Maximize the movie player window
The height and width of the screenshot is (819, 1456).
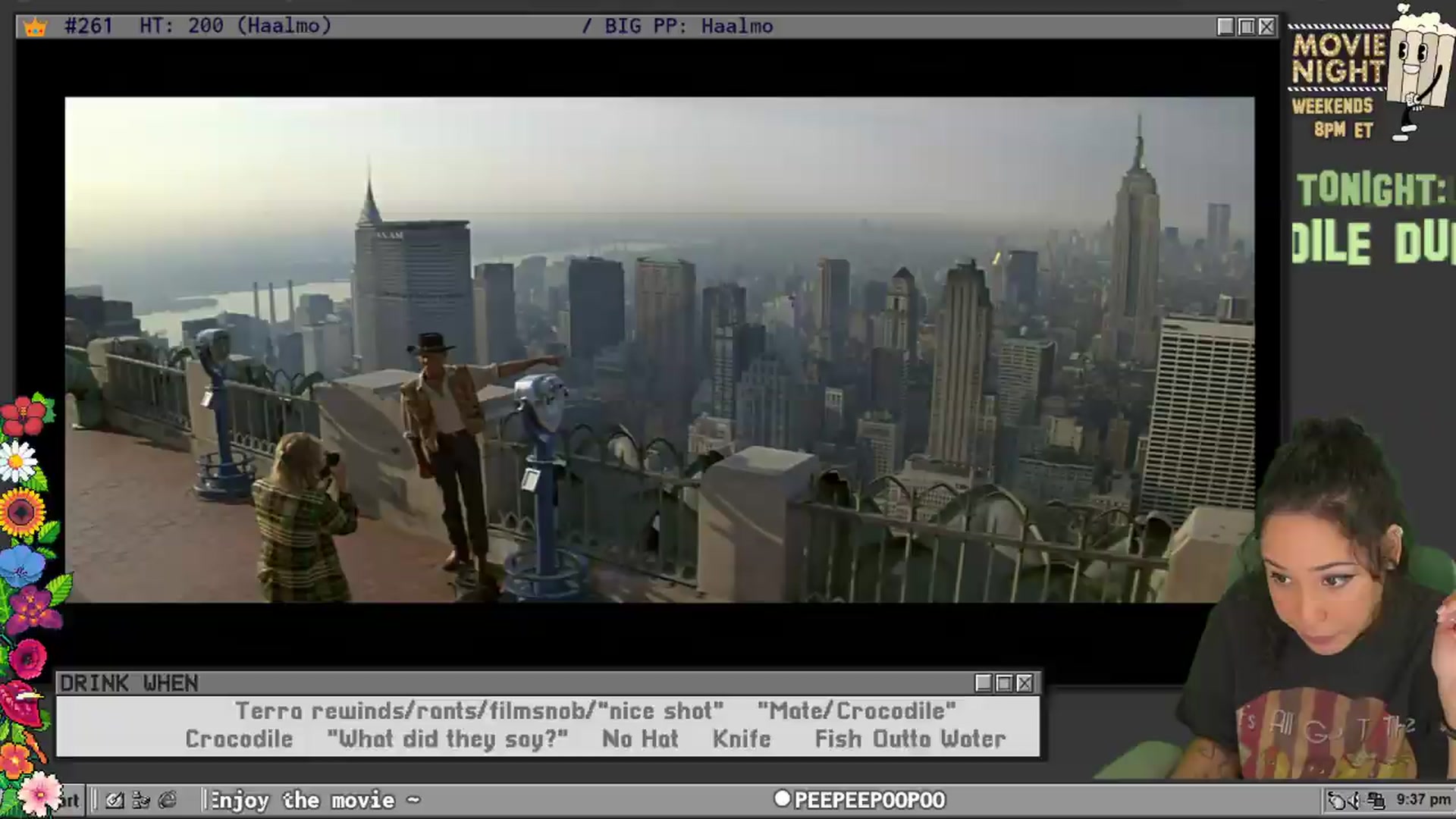pyautogui.click(x=1246, y=27)
